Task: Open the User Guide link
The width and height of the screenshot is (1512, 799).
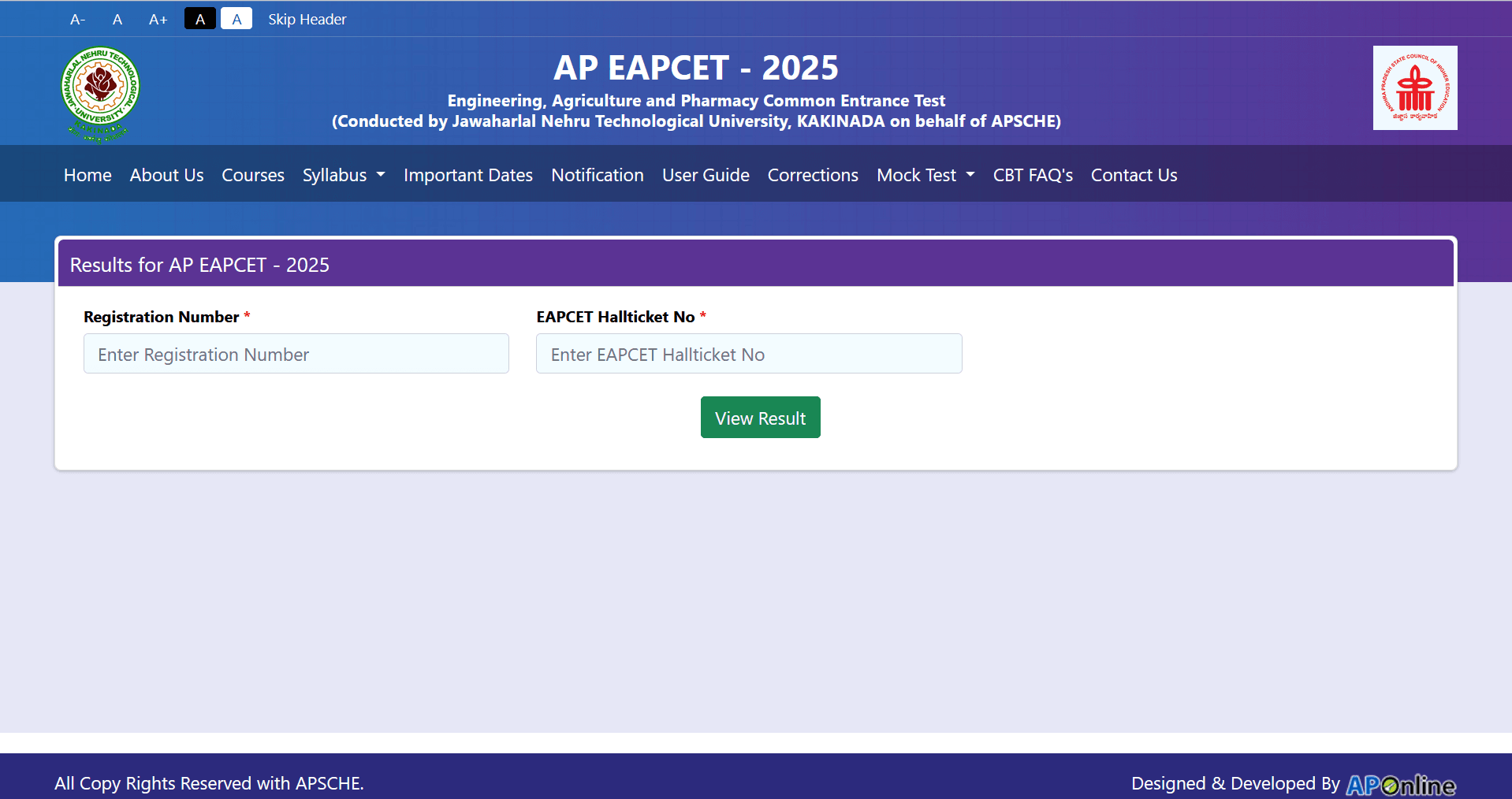Action: pyautogui.click(x=706, y=175)
